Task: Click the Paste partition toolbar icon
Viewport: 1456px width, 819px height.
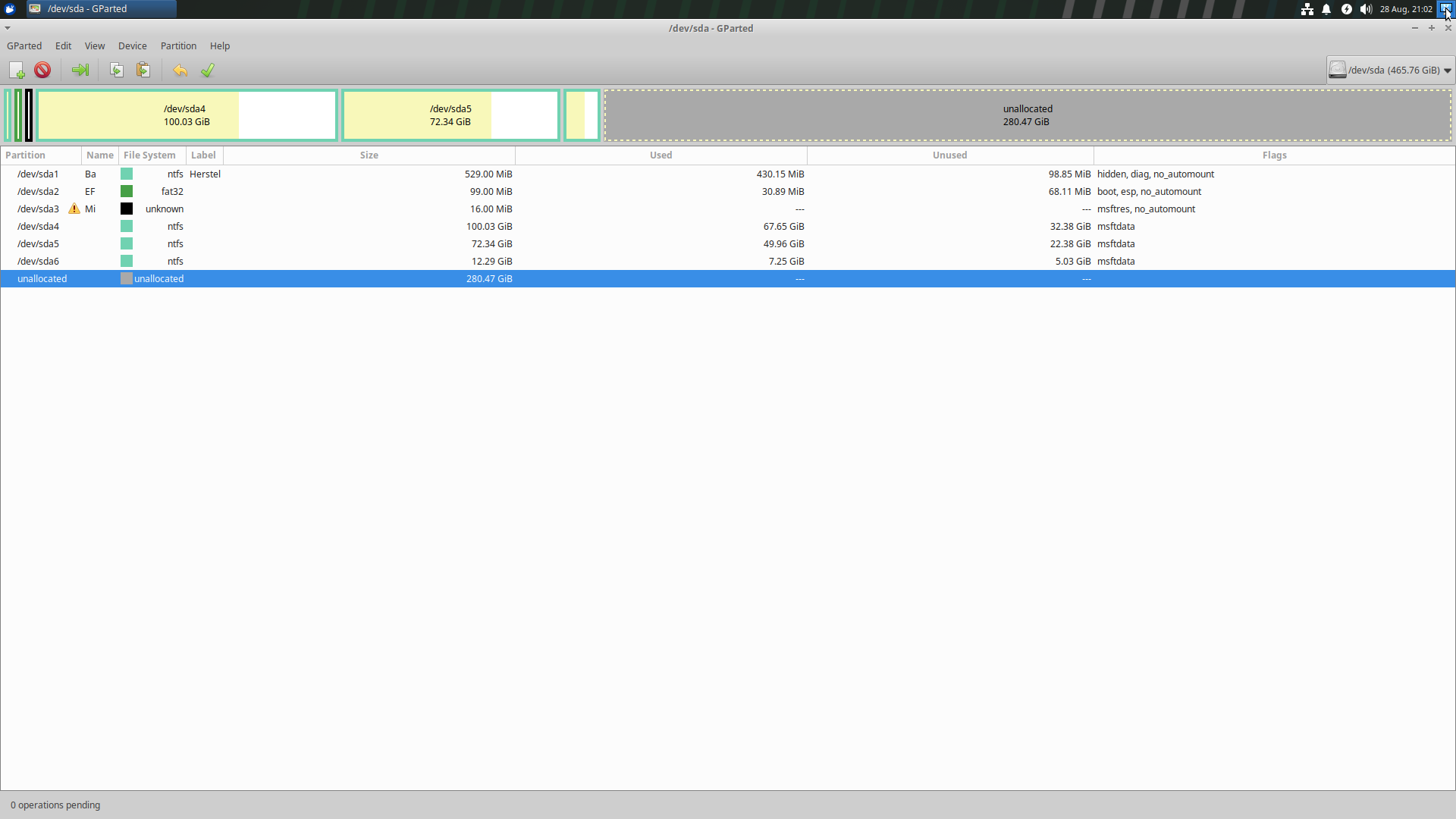Action: point(143,71)
